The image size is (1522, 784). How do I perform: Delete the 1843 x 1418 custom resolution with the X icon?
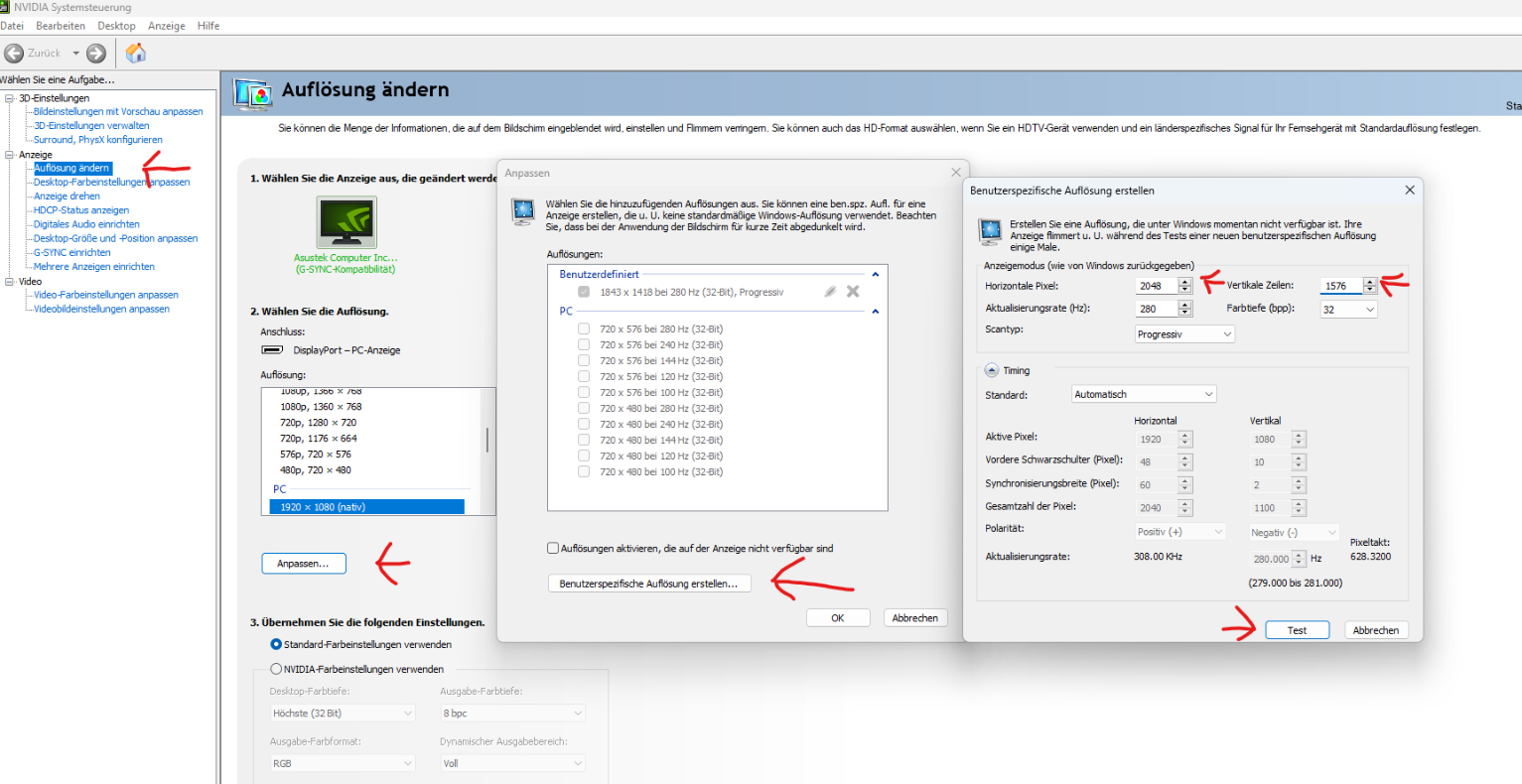tap(853, 292)
